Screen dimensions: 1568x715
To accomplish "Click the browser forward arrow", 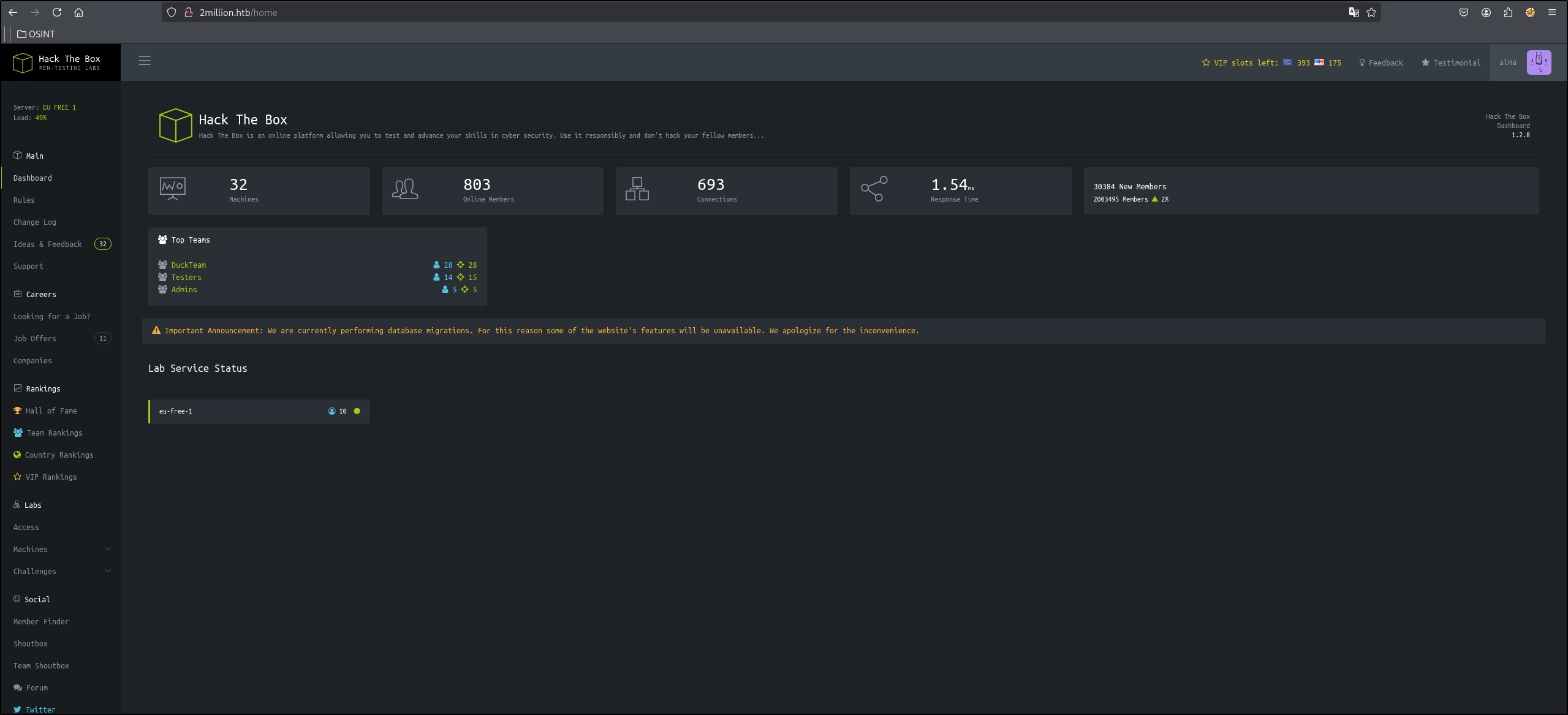I will tap(35, 12).
